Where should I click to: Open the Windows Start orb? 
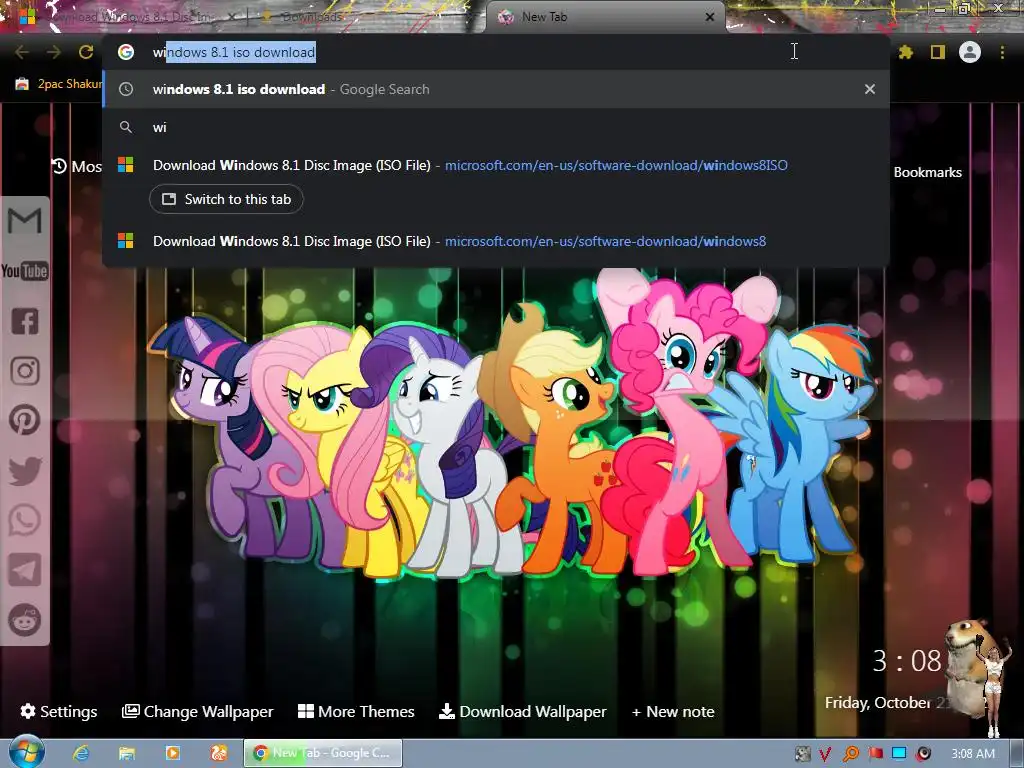pos(26,753)
